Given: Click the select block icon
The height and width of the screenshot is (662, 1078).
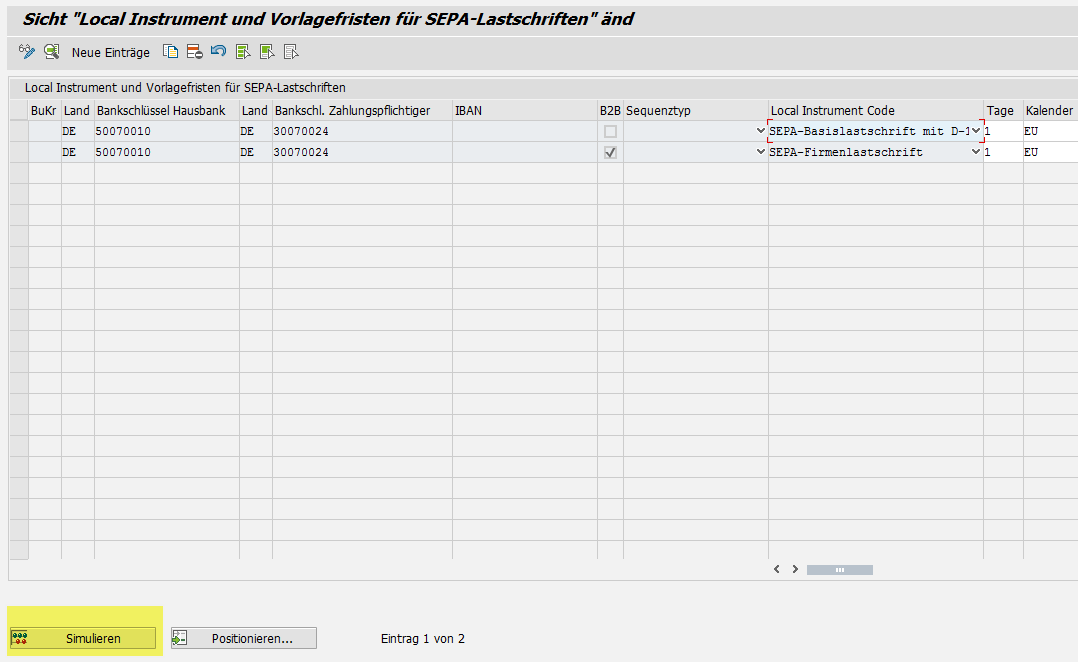Looking at the screenshot, I should [267, 52].
